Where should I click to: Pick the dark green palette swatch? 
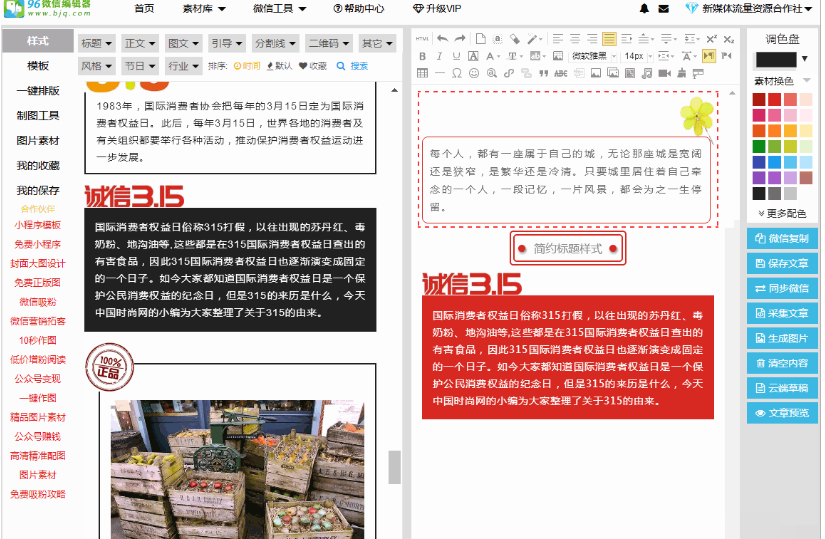point(759,146)
